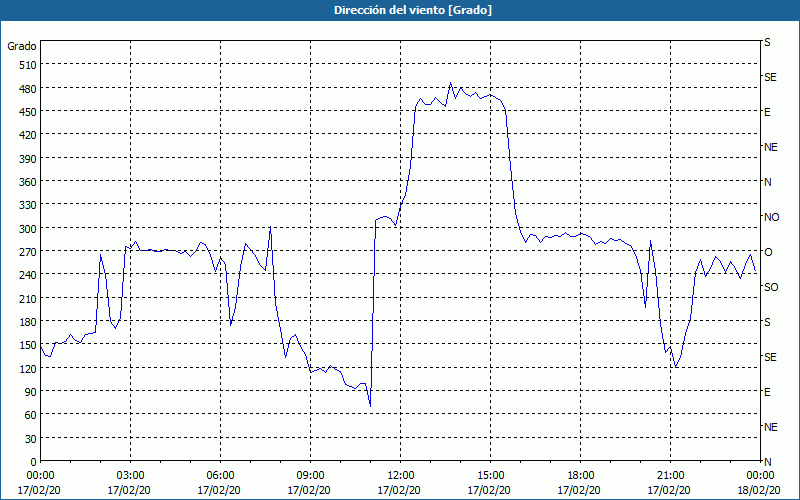Select the 120 left axis label
The height and width of the screenshot is (500, 800).
pyautogui.click(x=29, y=369)
